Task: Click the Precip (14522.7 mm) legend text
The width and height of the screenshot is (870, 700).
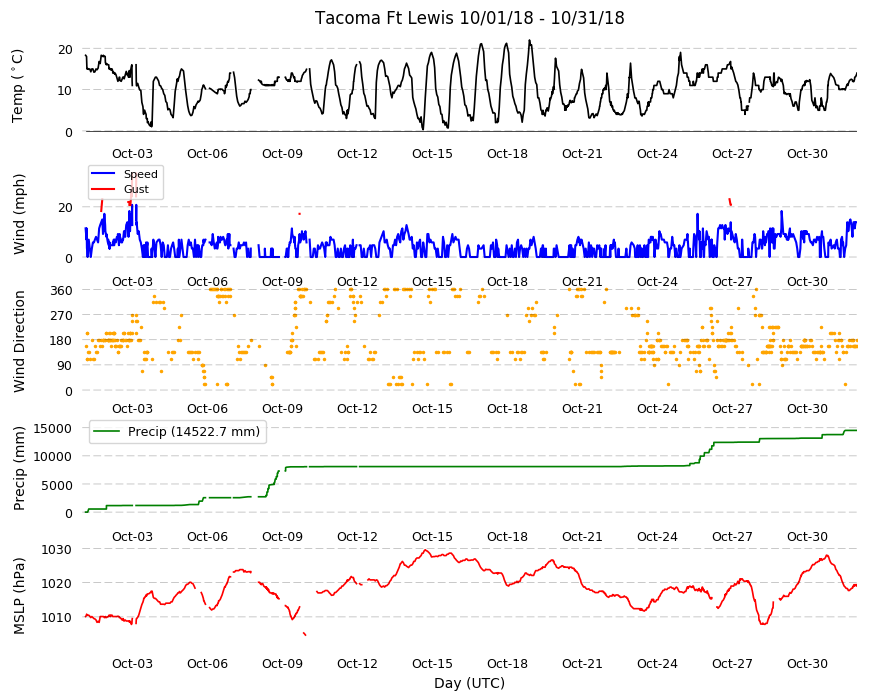Action: 194,432
